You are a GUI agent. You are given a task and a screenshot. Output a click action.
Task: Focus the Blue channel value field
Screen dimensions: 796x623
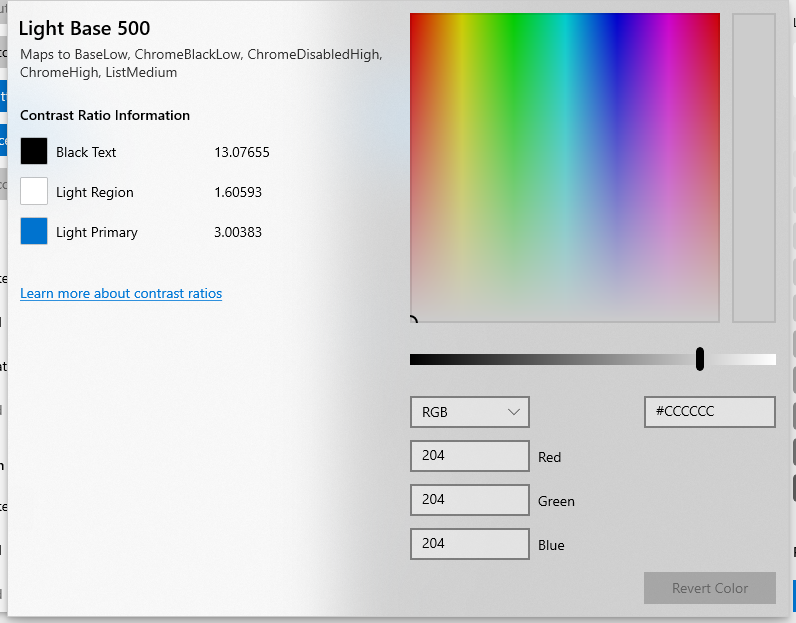[469, 544]
